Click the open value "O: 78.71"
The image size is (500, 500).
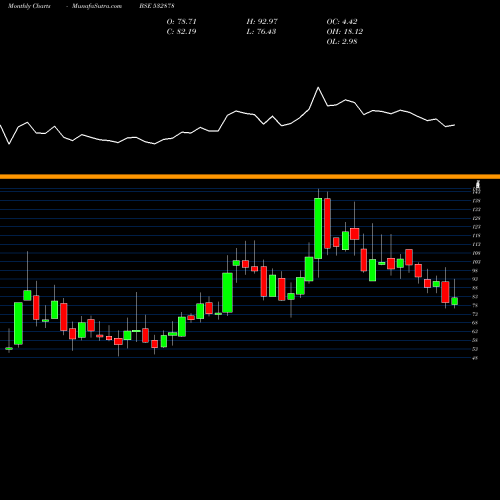[181, 22]
